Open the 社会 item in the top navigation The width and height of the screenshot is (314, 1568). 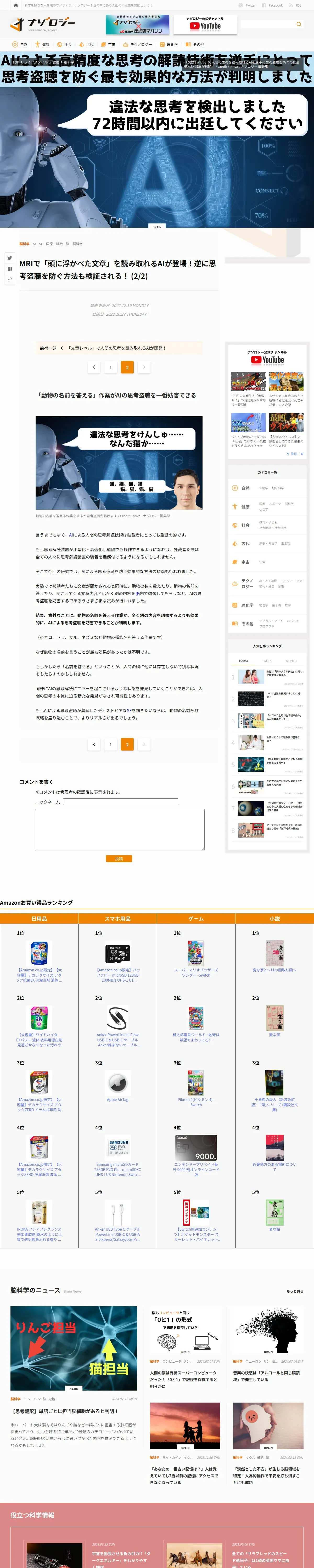coord(64,44)
